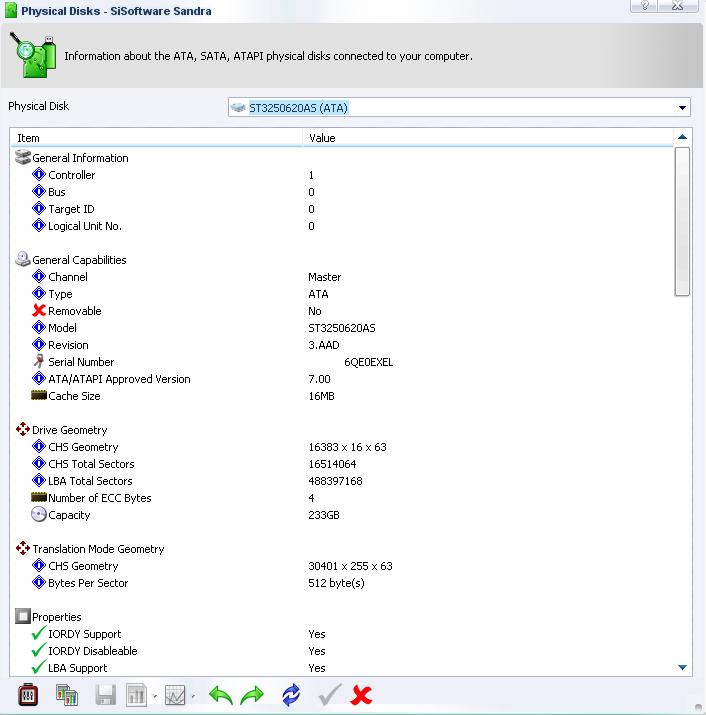Click the scroll down arrow of the list

coord(682,667)
